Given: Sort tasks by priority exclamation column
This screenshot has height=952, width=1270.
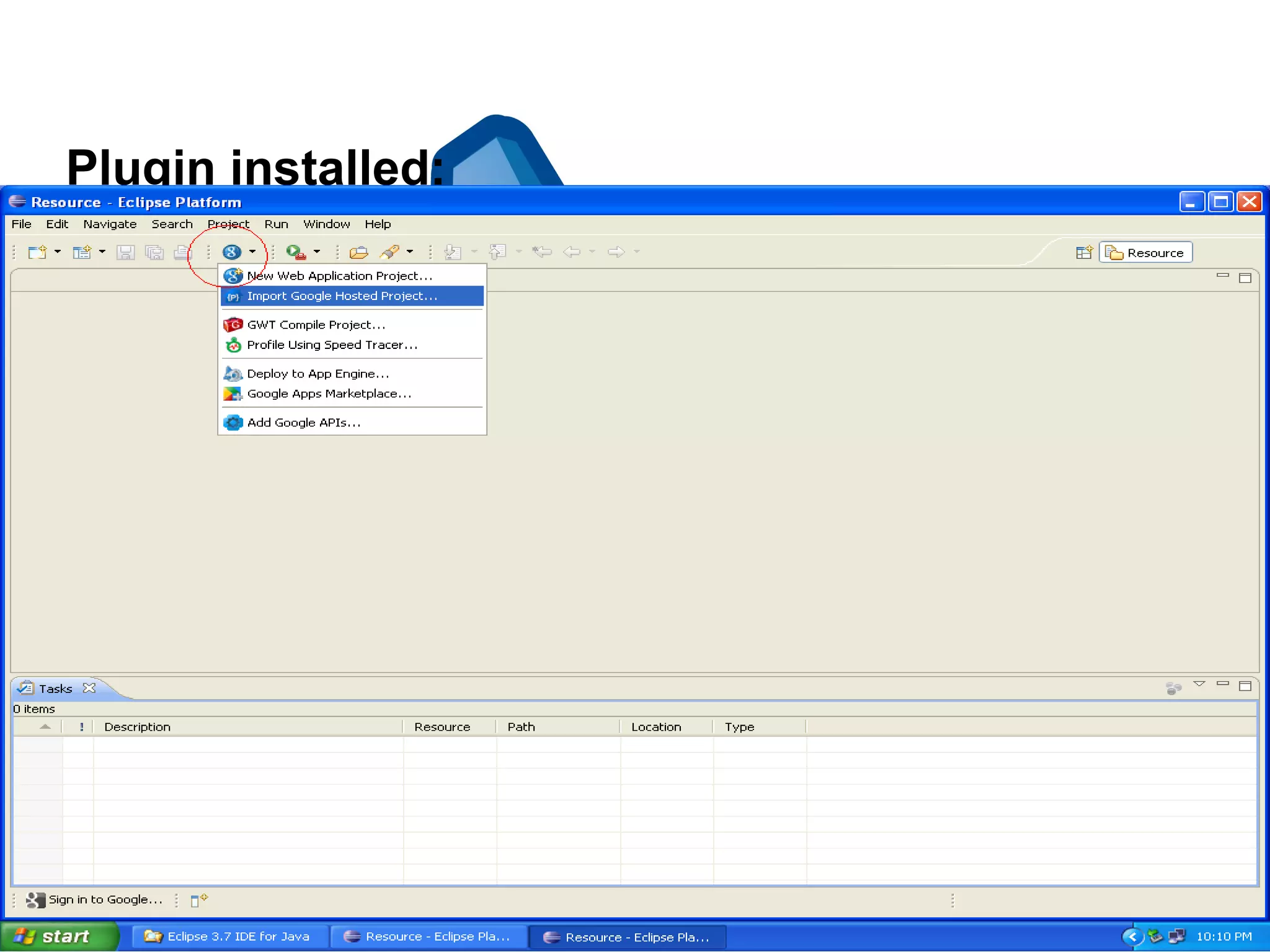Looking at the screenshot, I should coord(78,726).
